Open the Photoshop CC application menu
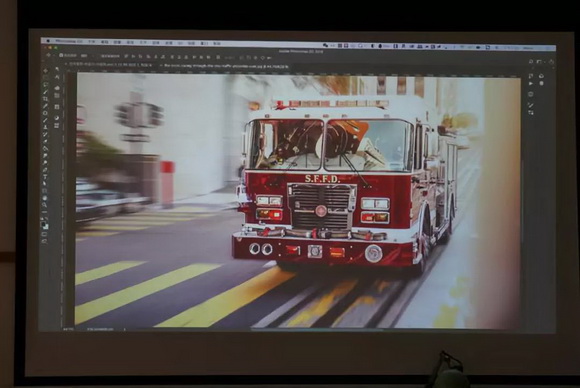The height and width of the screenshot is (388, 580). click(x=67, y=41)
